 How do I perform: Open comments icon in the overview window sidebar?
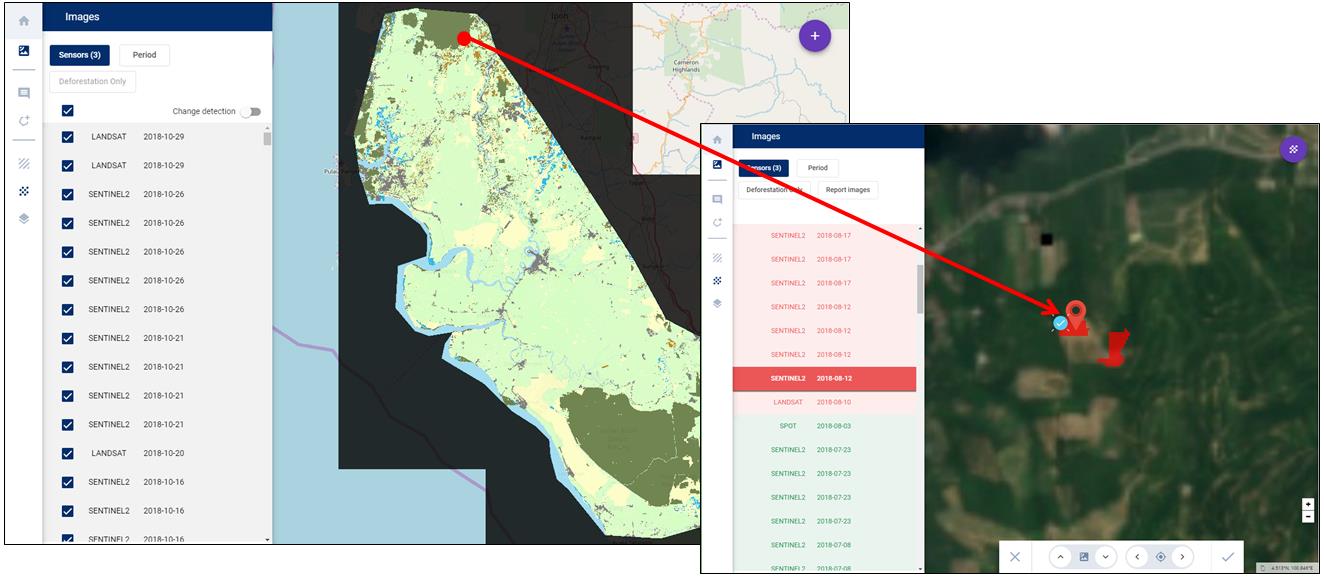(x=24, y=93)
